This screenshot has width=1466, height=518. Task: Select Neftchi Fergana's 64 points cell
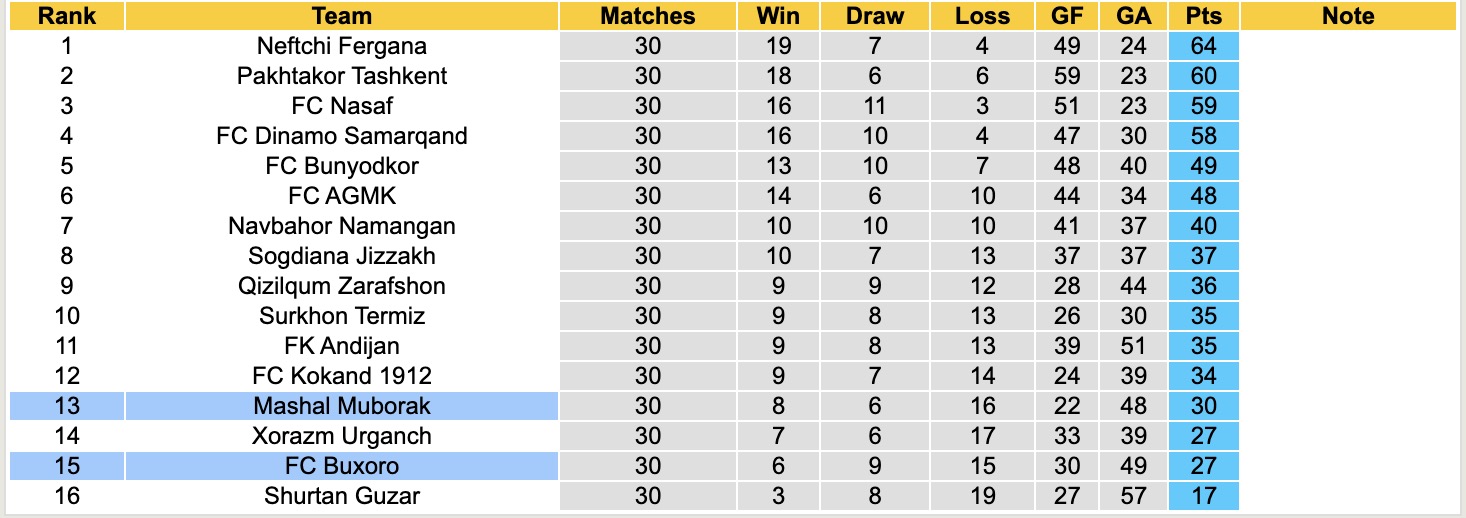1203,46
